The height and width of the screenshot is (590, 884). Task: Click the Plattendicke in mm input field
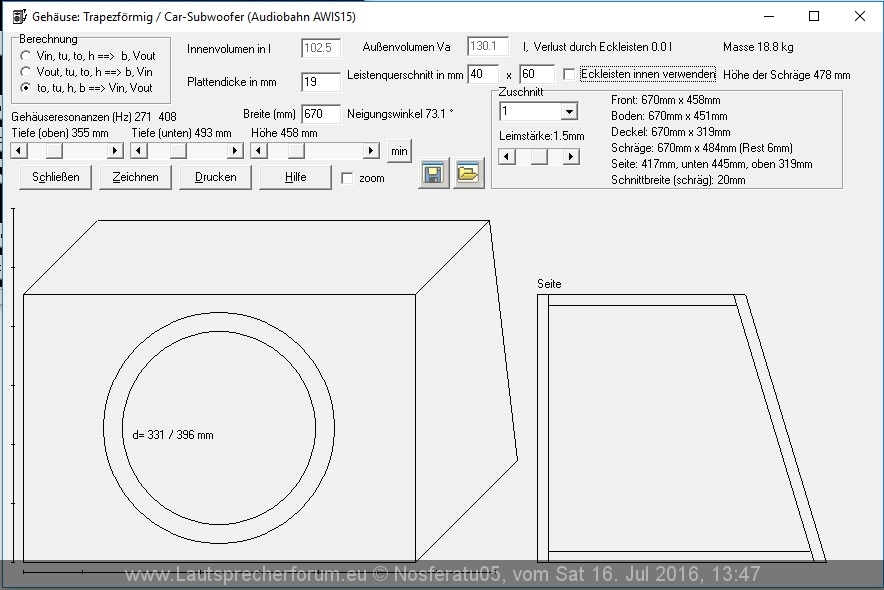coord(320,82)
